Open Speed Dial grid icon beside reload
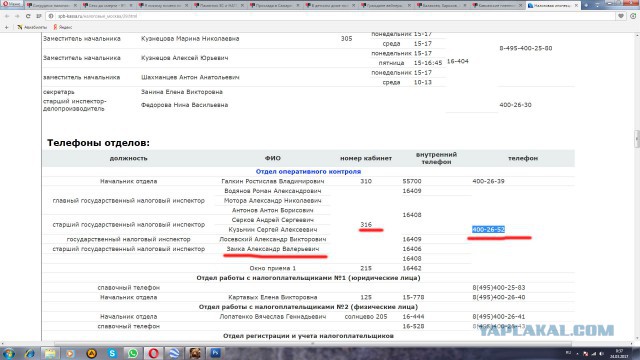The width and height of the screenshot is (640, 360). point(39,16)
